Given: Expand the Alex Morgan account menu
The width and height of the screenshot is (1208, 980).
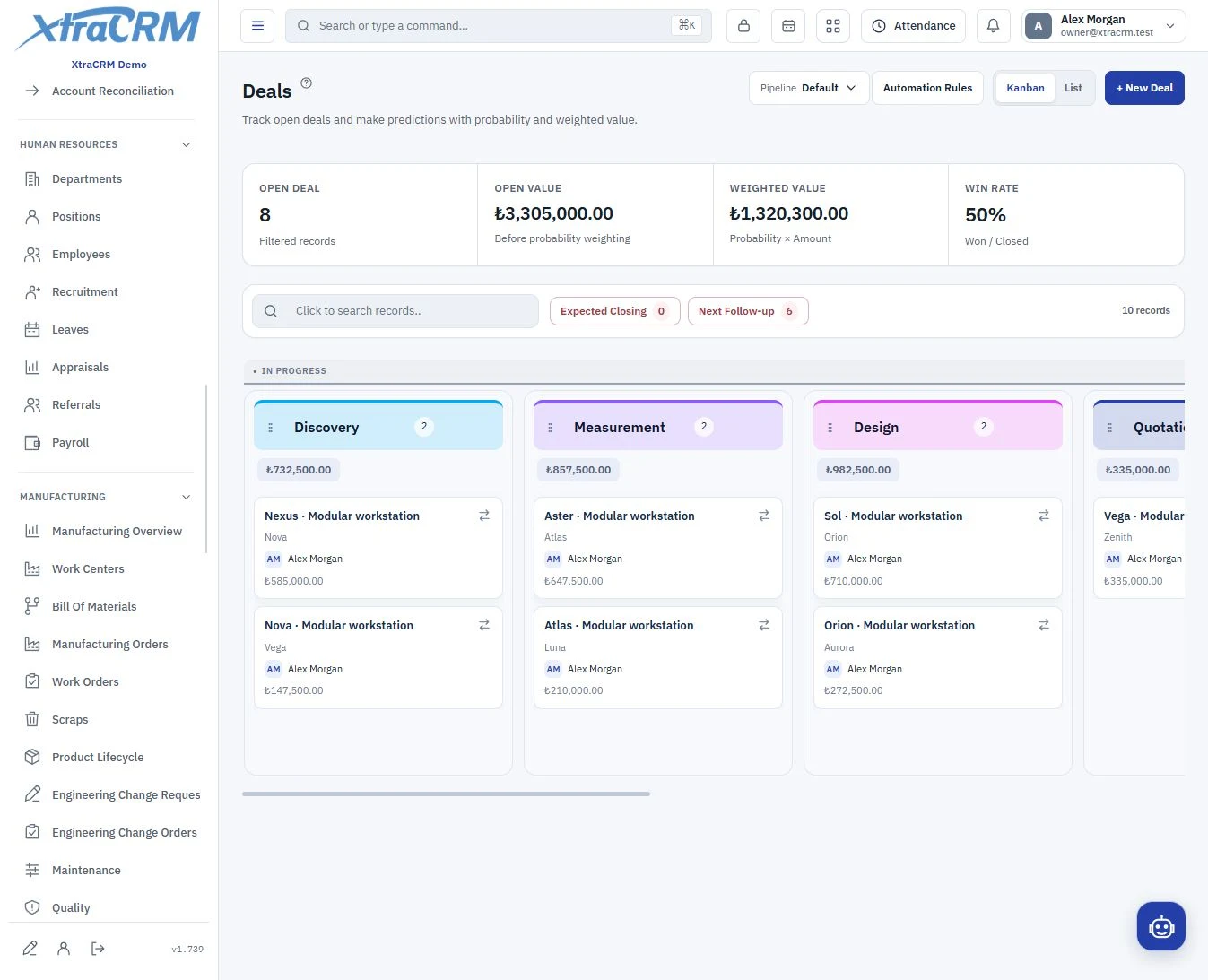Looking at the screenshot, I should pos(1104,26).
